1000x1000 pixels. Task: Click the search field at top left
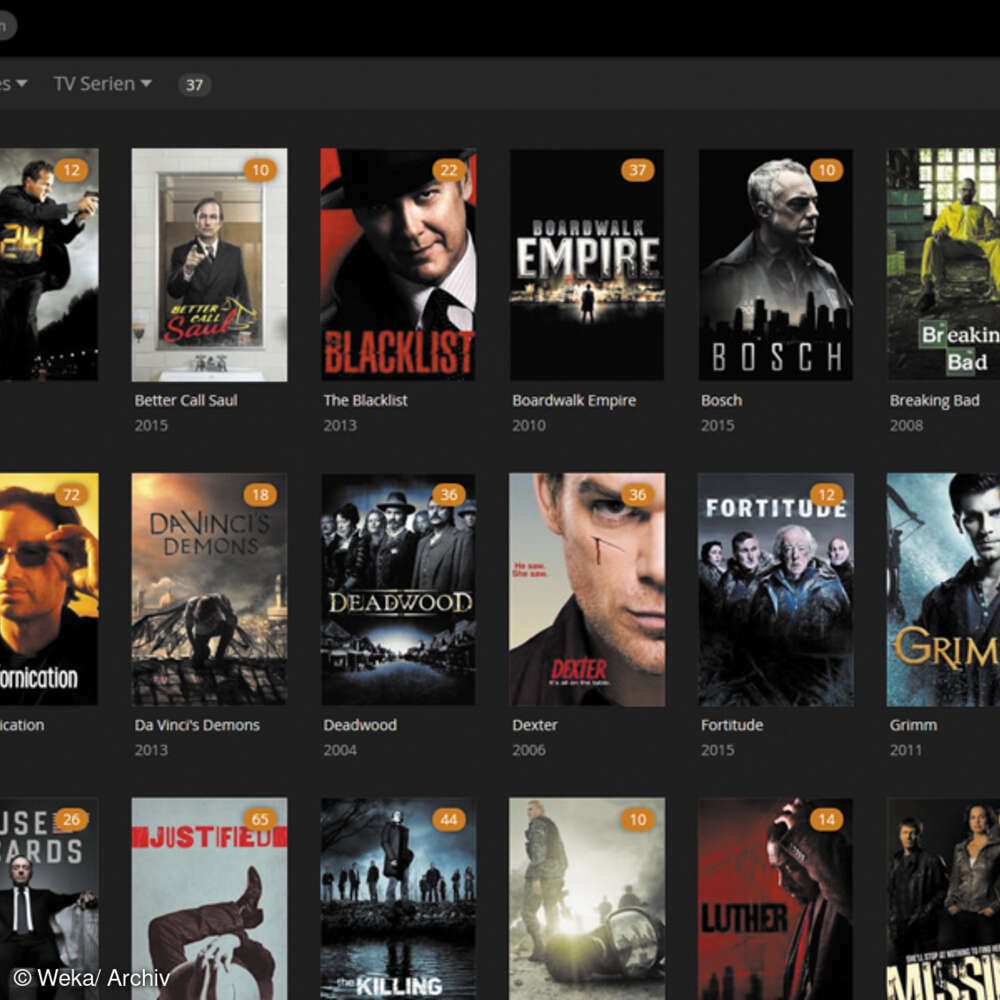(8, 25)
